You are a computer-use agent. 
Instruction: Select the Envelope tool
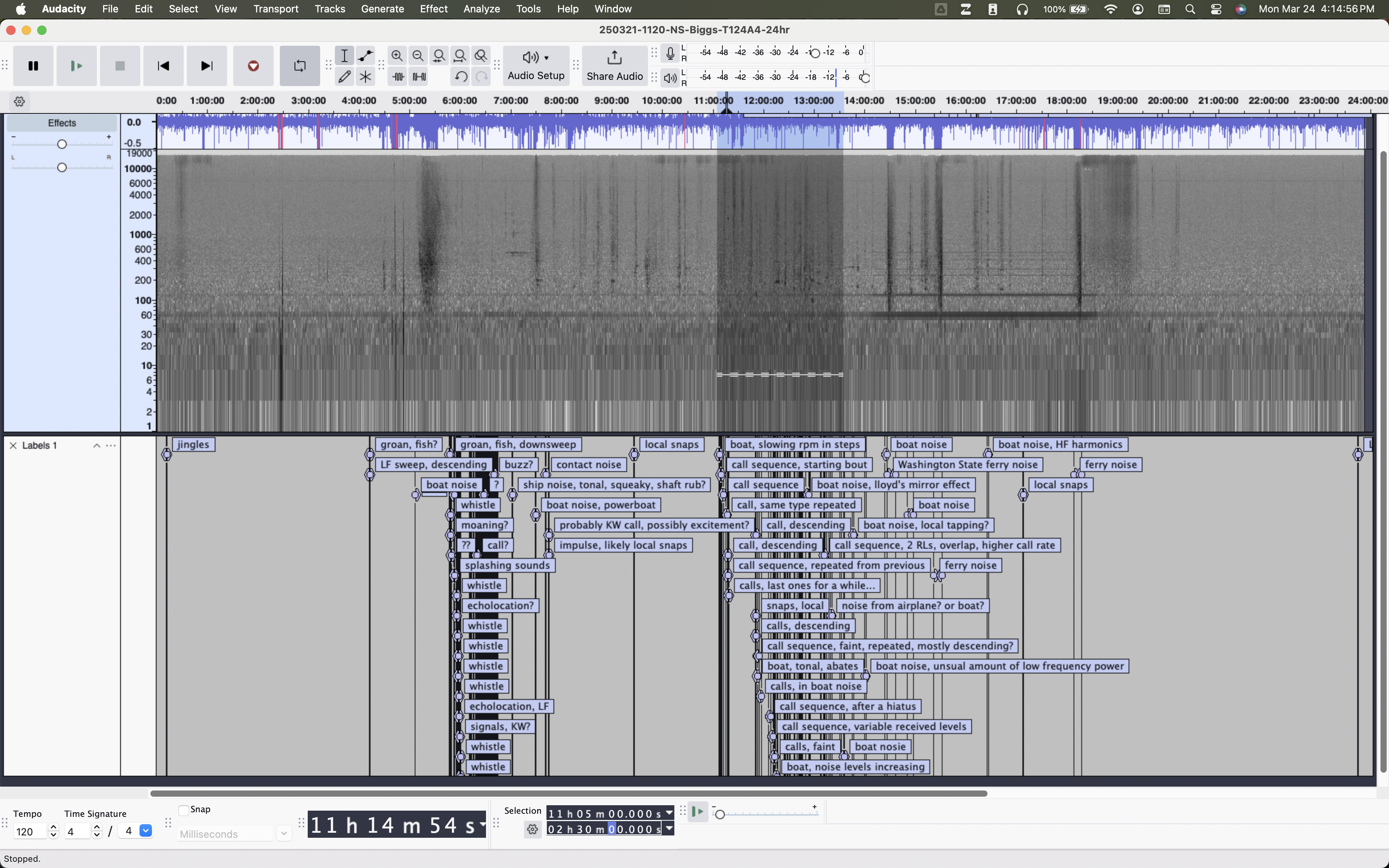[x=365, y=56]
